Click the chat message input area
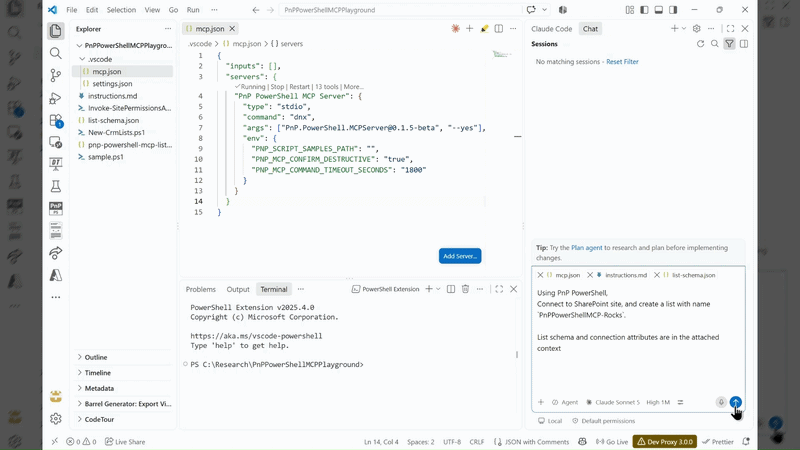The image size is (800, 450). 638,337
